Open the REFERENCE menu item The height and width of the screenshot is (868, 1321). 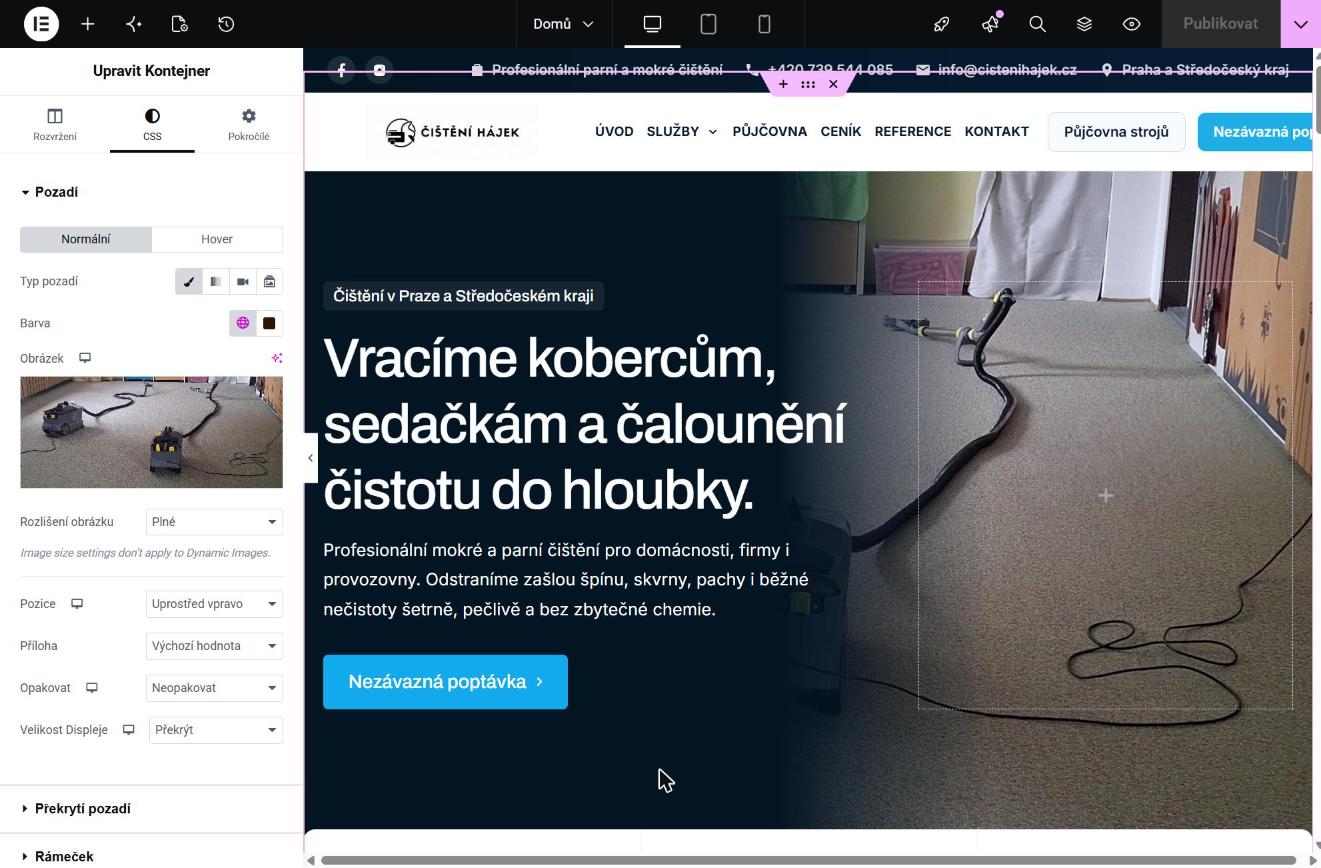(x=913, y=131)
